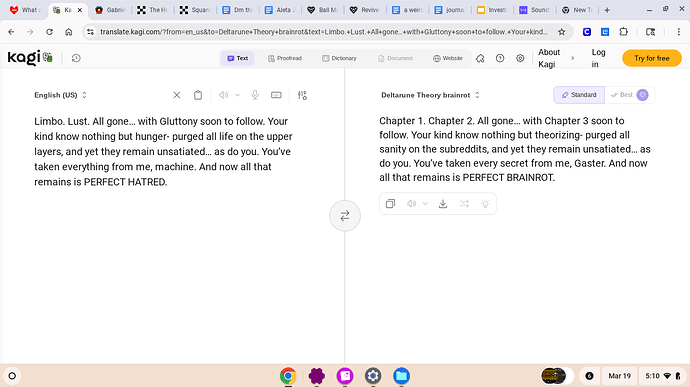Open the help question mark icon
The width and height of the screenshot is (690, 387).
(x=500, y=58)
